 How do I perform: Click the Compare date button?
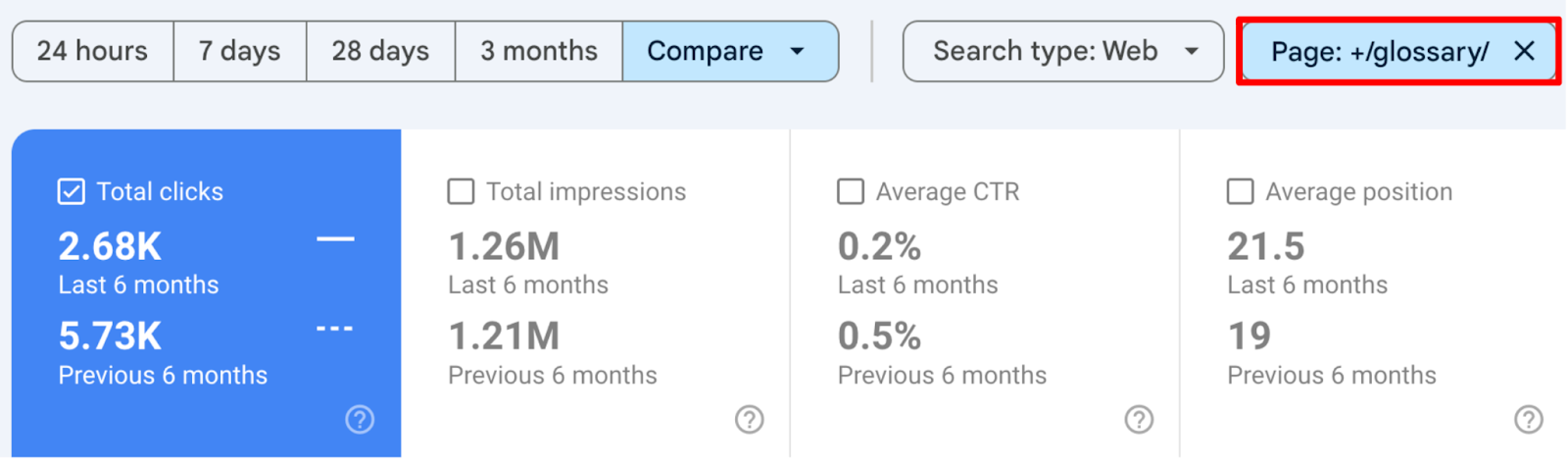pos(705,51)
